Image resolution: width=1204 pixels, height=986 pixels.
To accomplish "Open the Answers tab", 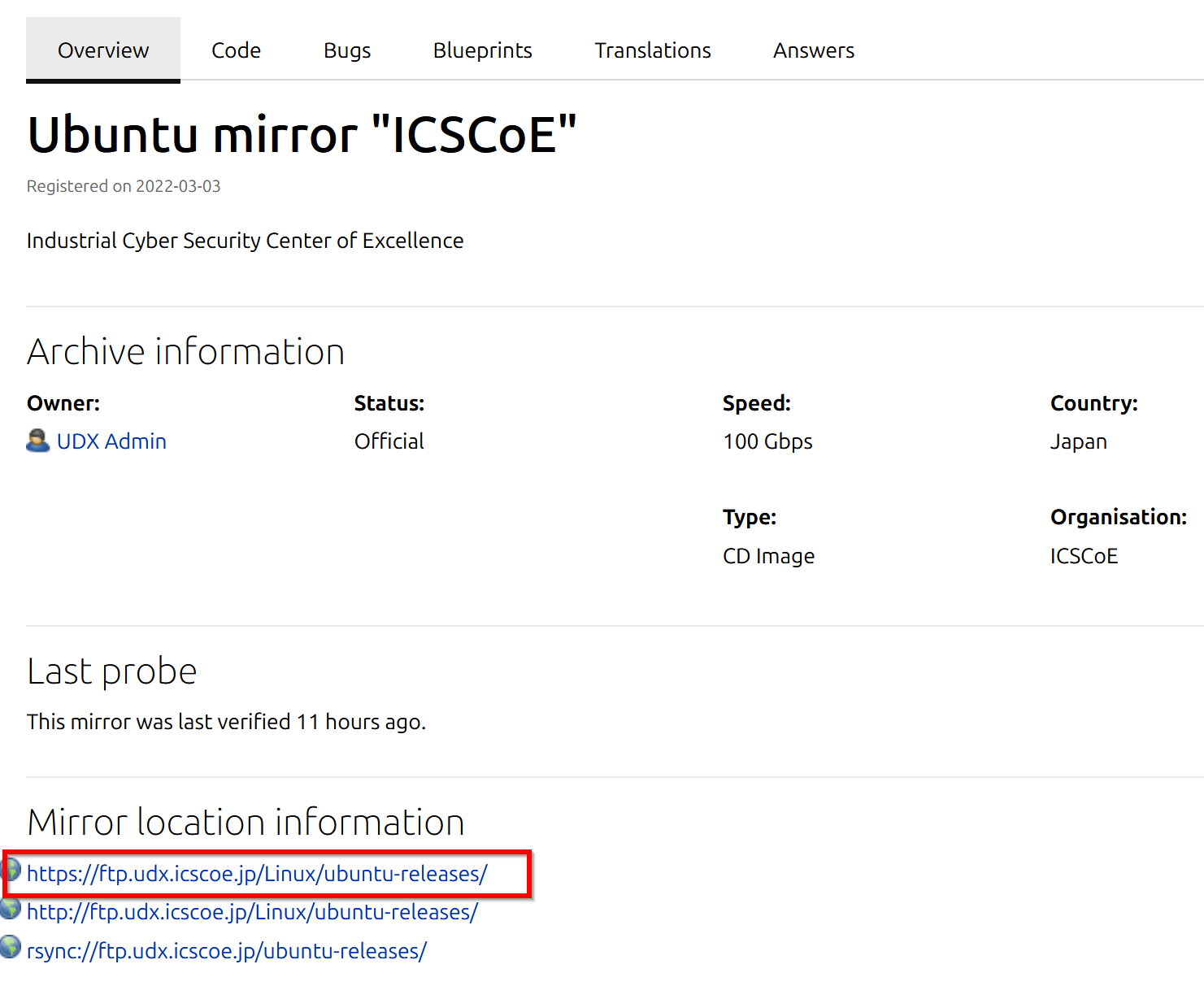I will click(814, 50).
